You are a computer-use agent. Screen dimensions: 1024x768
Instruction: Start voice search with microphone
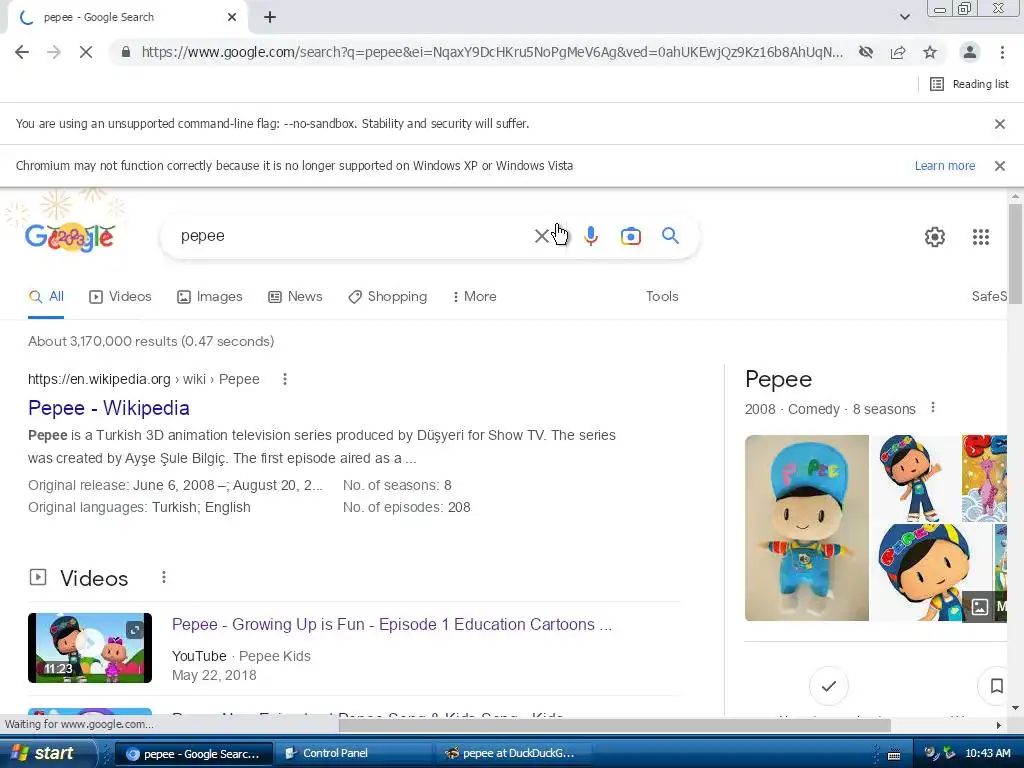tap(590, 236)
